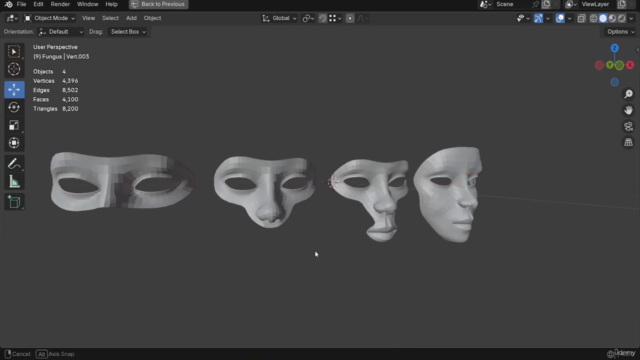Click the add view layer icon
The height and width of the screenshot is (360, 640).
pyautogui.click(x=622, y=4)
